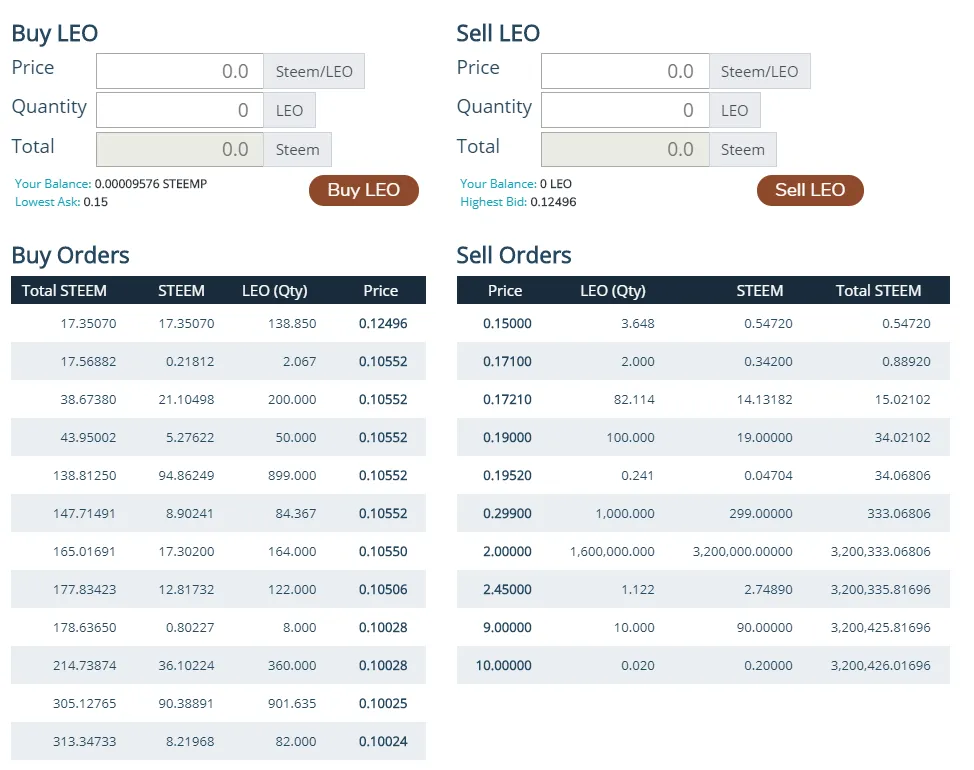Select buy order price 0.10550

[x=383, y=551]
